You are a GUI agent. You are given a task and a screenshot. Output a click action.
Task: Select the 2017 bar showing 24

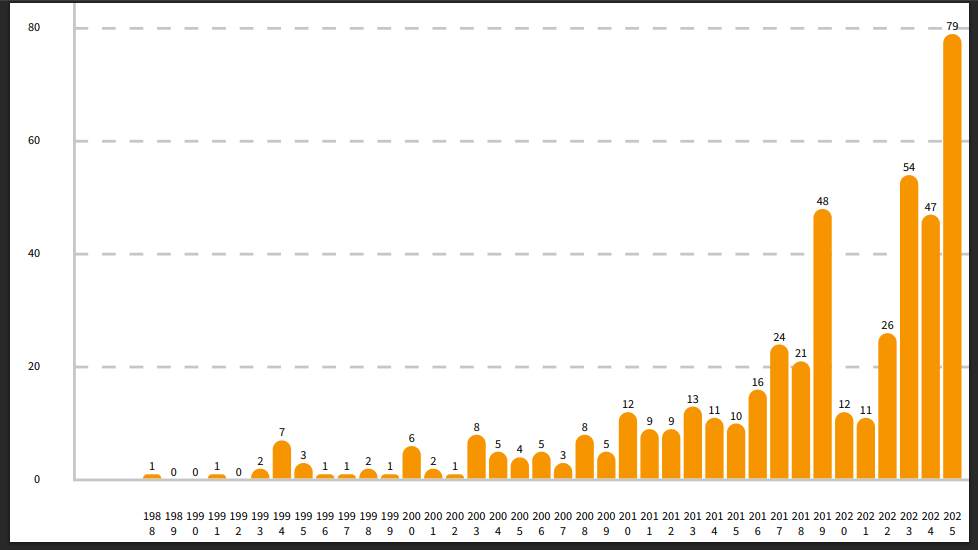[779, 412]
